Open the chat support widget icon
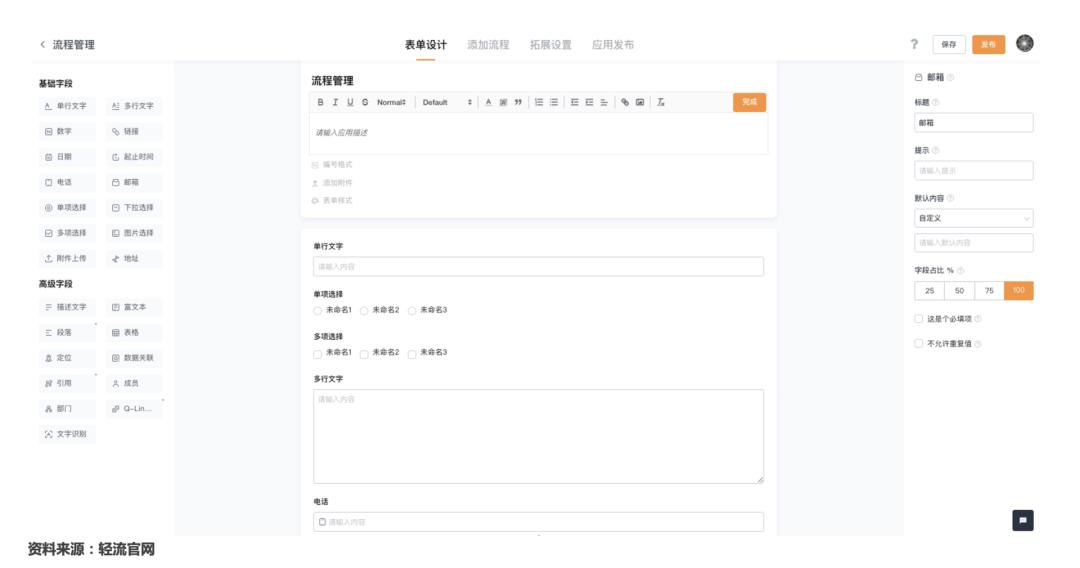1080x568 pixels. click(1023, 520)
